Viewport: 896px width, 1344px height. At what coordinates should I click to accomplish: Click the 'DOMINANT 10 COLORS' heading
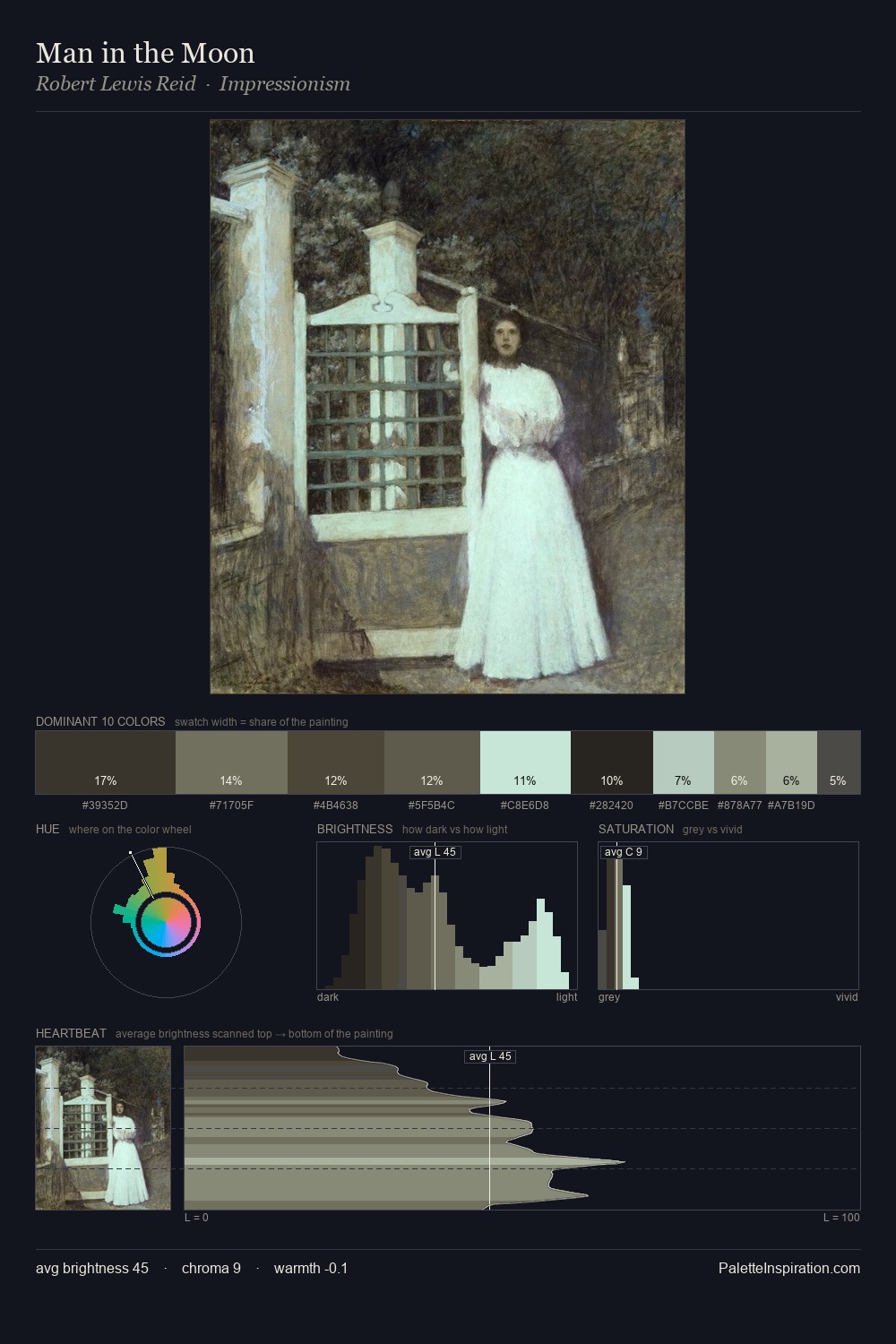(x=100, y=721)
